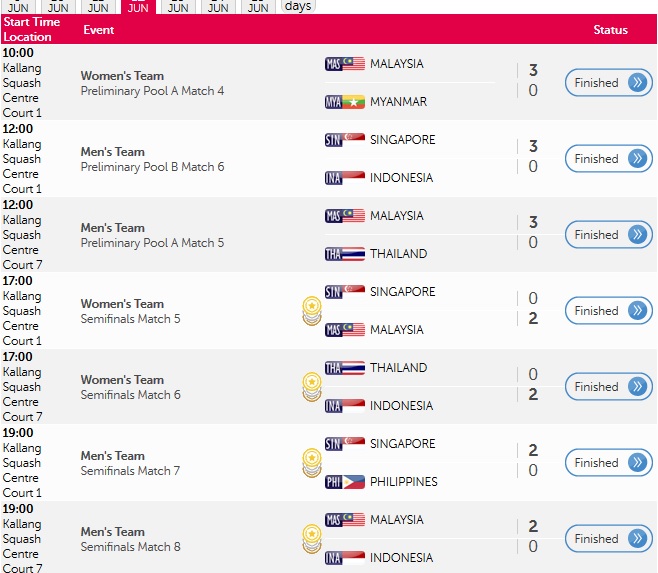The image size is (658, 573).
Task: Click Malaysia flag in Women's Pool A Match 4
Action: click(x=345, y=64)
